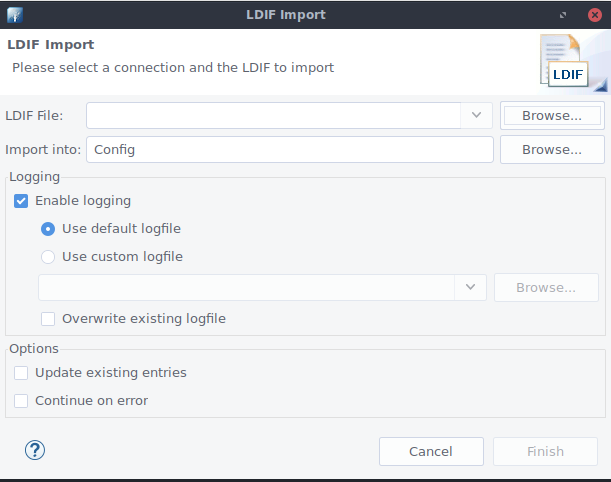
Task: Browse for the Import into connection
Action: point(551,149)
